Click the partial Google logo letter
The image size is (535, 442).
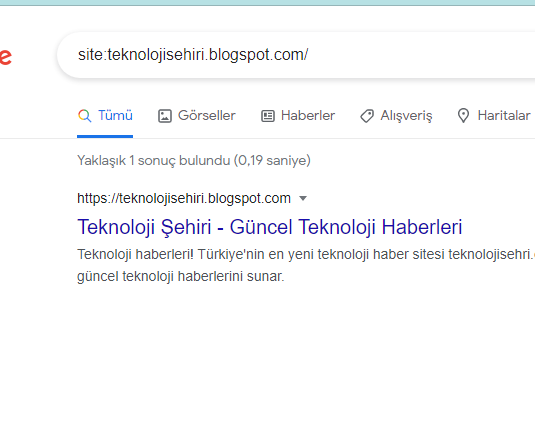tap(5, 57)
